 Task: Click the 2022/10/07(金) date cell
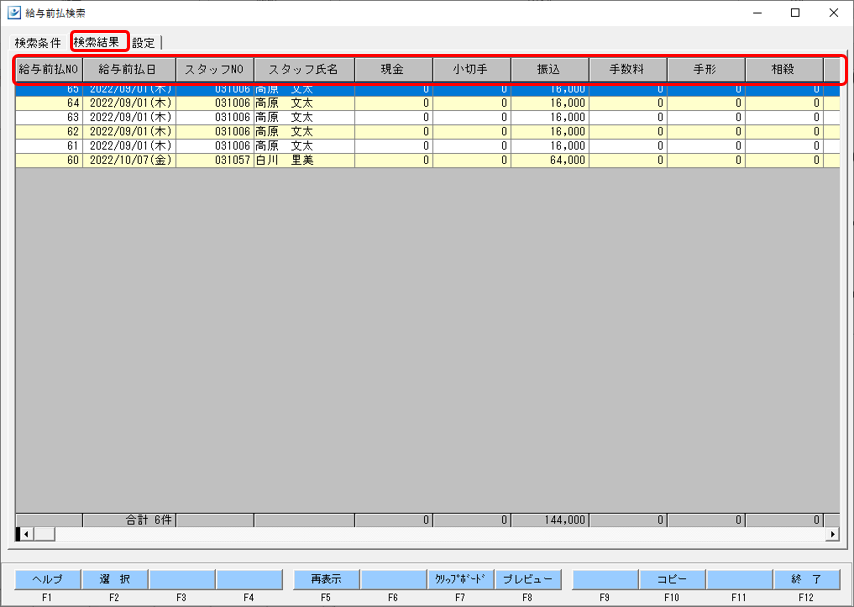pyautogui.click(x=129, y=160)
